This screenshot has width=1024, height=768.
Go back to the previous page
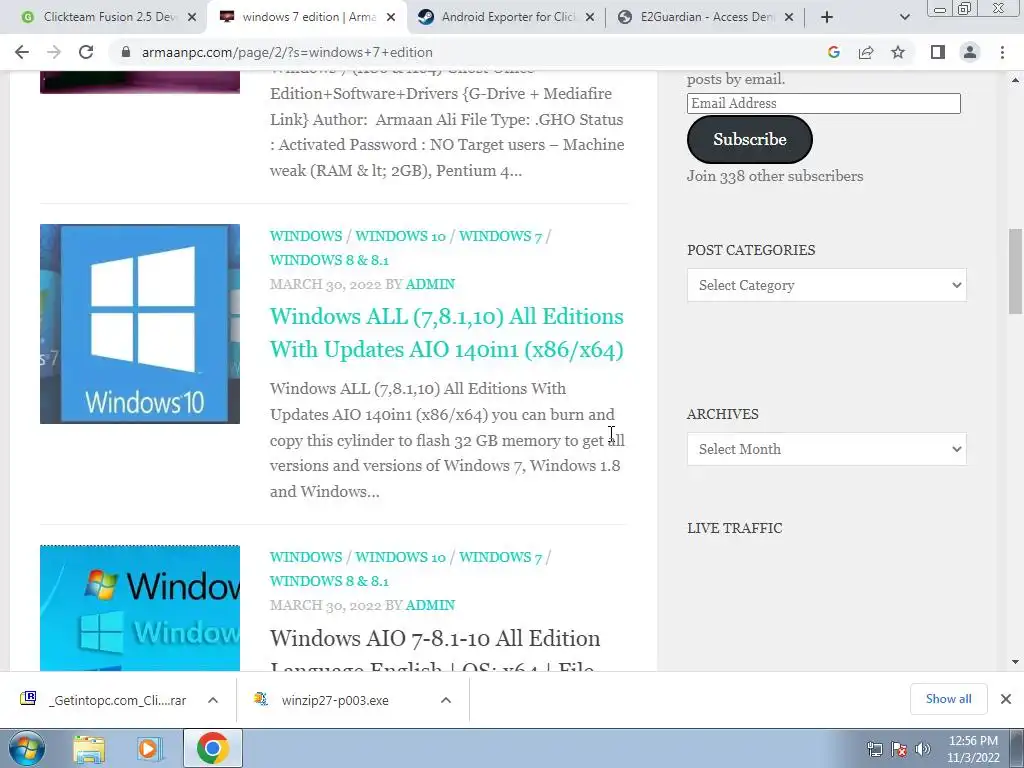(x=22, y=52)
